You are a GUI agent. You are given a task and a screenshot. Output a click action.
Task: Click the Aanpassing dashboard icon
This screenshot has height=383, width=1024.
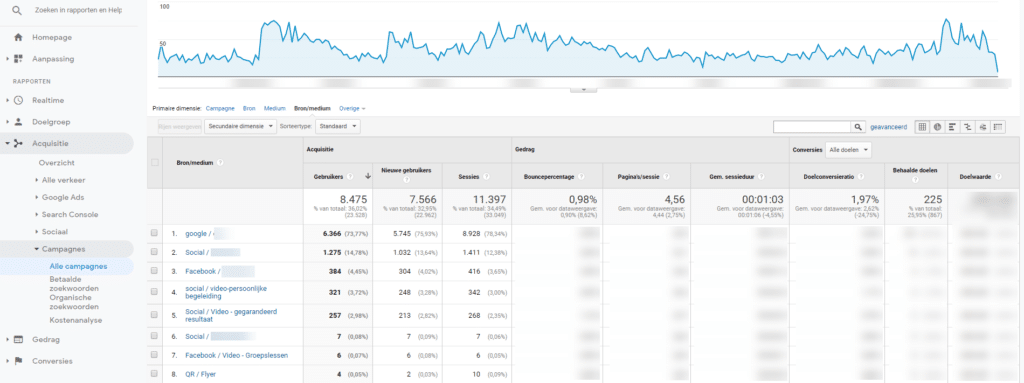point(18,59)
